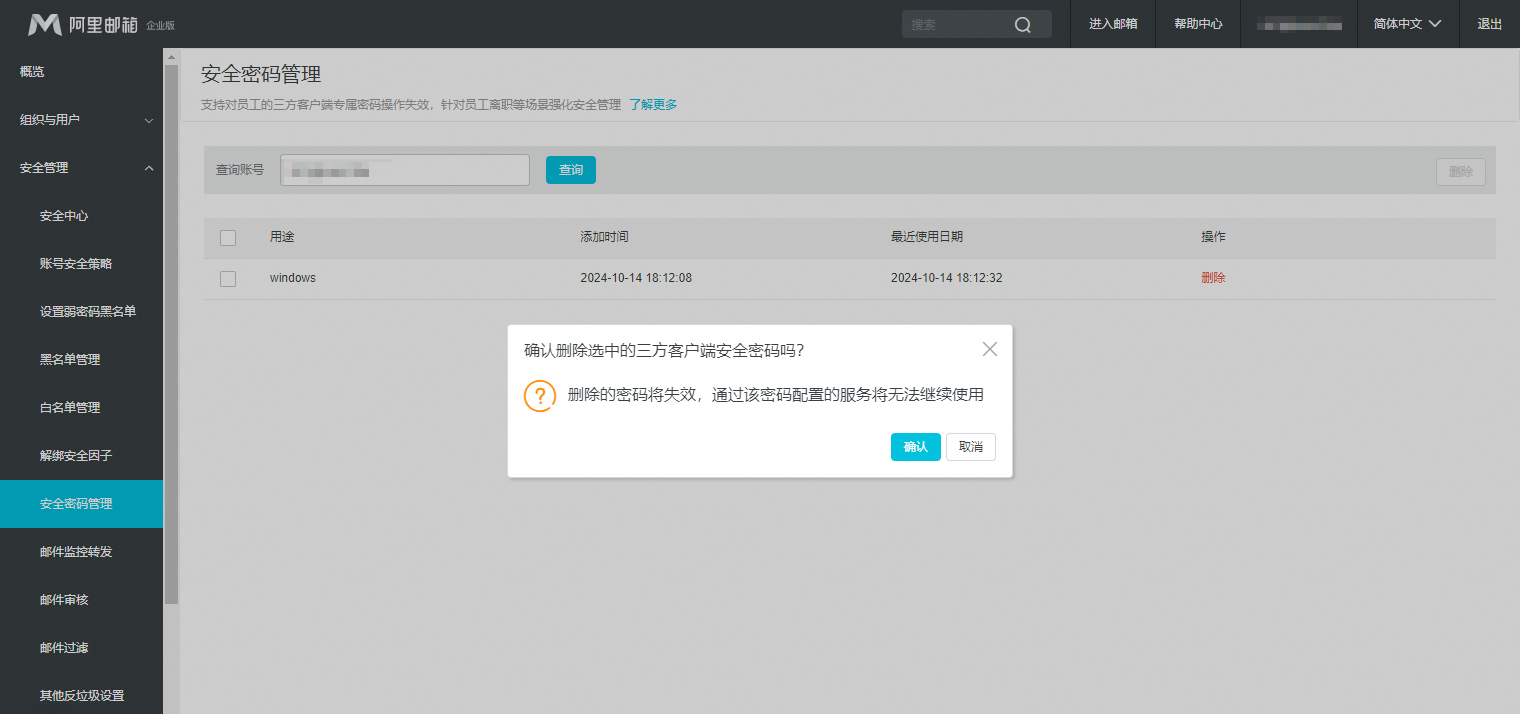Go to 邮件审核 in sidebar
The image size is (1520, 714).
tap(65, 600)
